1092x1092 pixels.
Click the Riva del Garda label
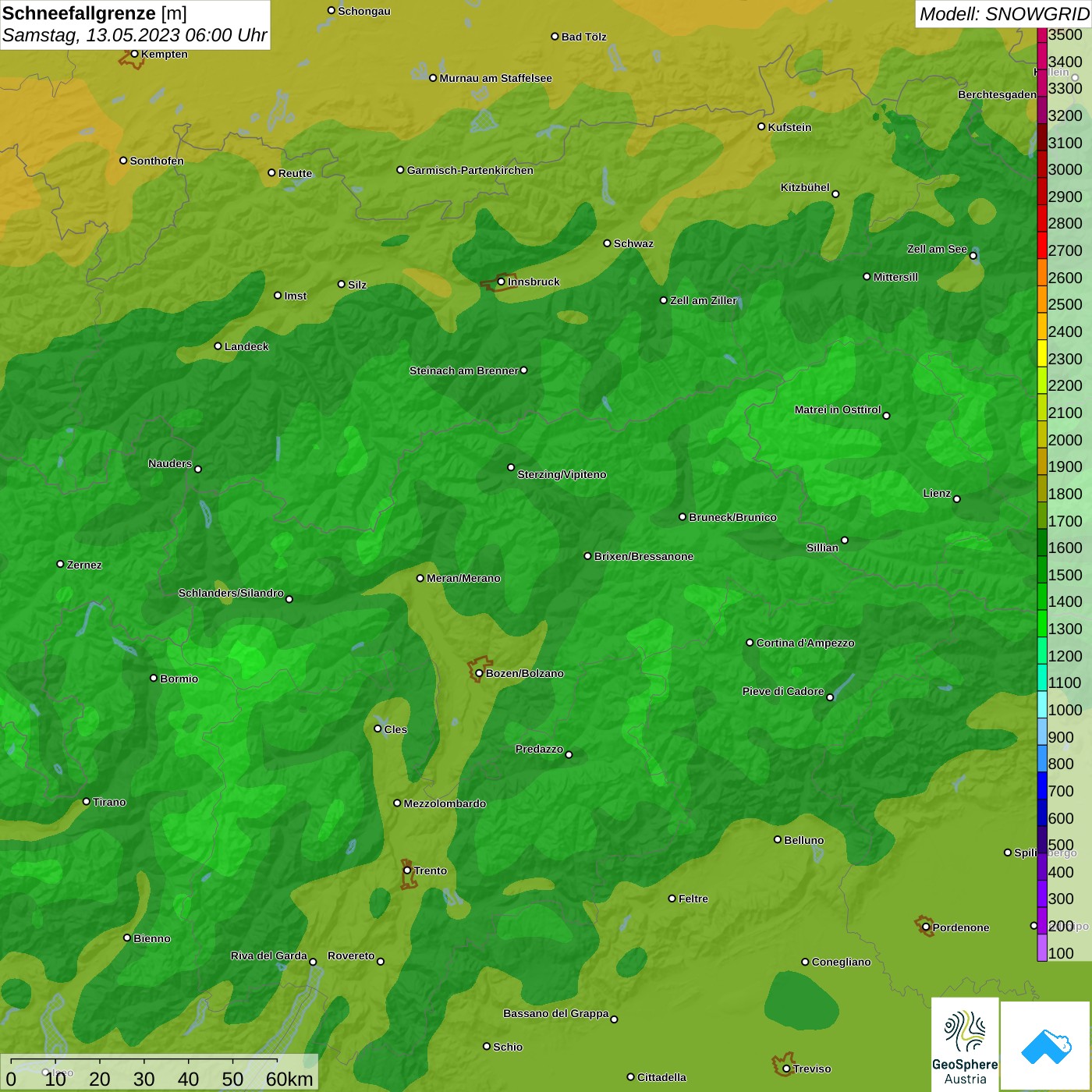click(269, 955)
